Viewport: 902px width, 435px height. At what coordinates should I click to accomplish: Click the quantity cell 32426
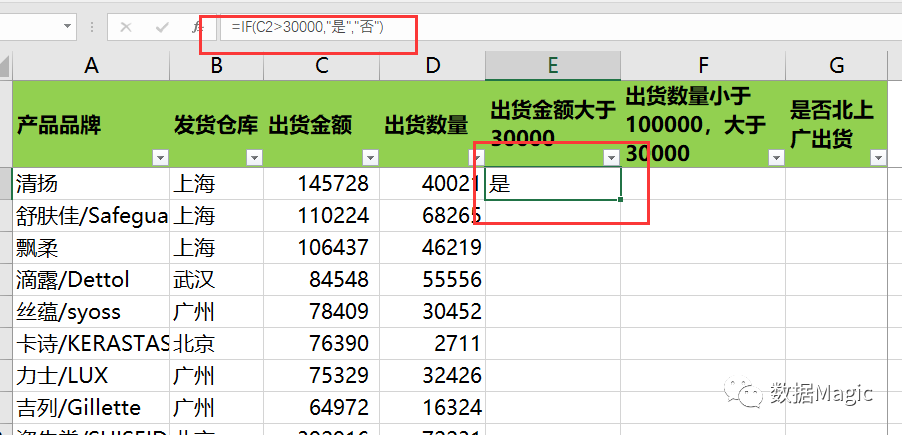pyautogui.click(x=433, y=376)
